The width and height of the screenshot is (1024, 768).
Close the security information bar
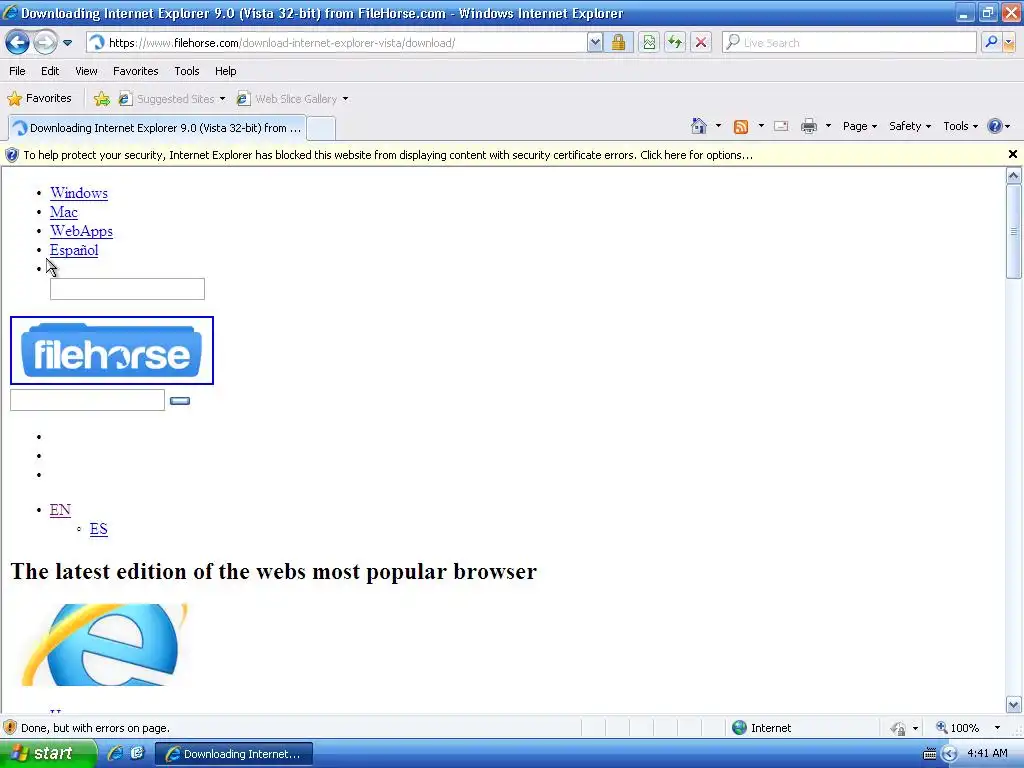(x=1012, y=155)
